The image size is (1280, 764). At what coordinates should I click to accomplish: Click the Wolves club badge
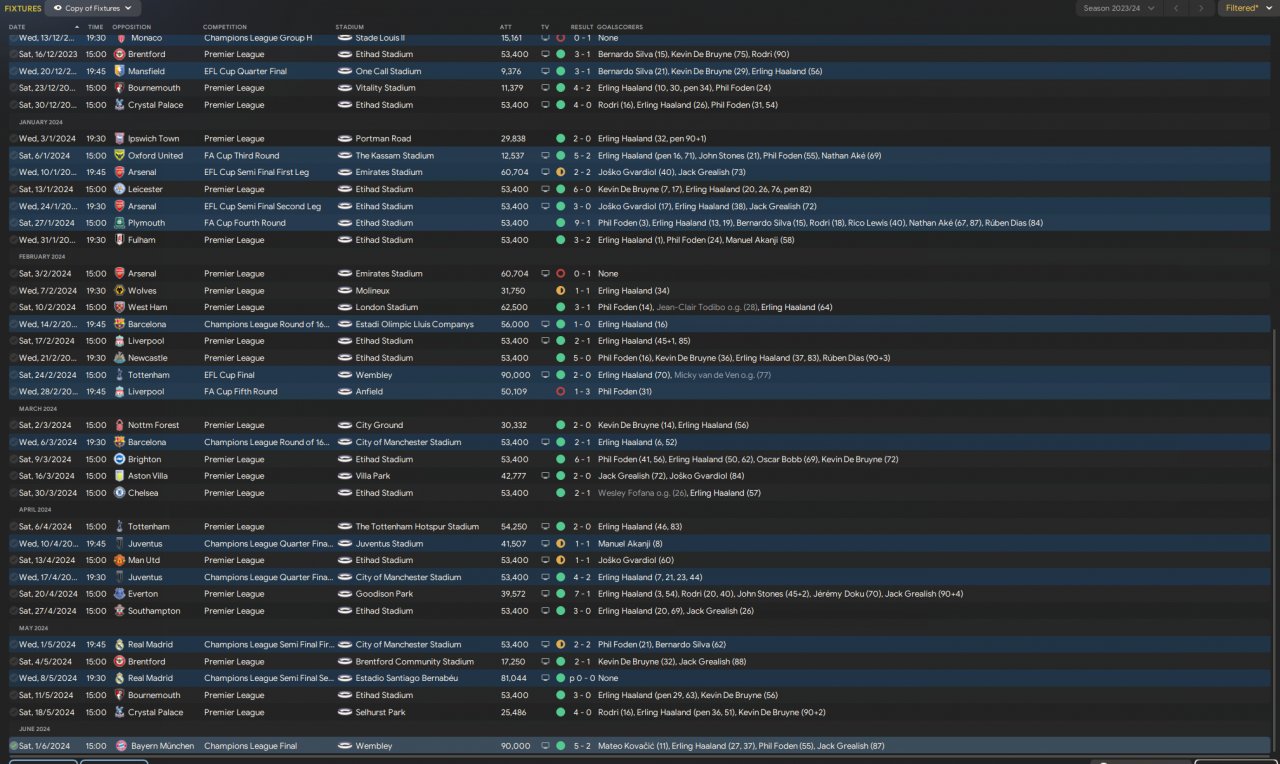point(120,291)
